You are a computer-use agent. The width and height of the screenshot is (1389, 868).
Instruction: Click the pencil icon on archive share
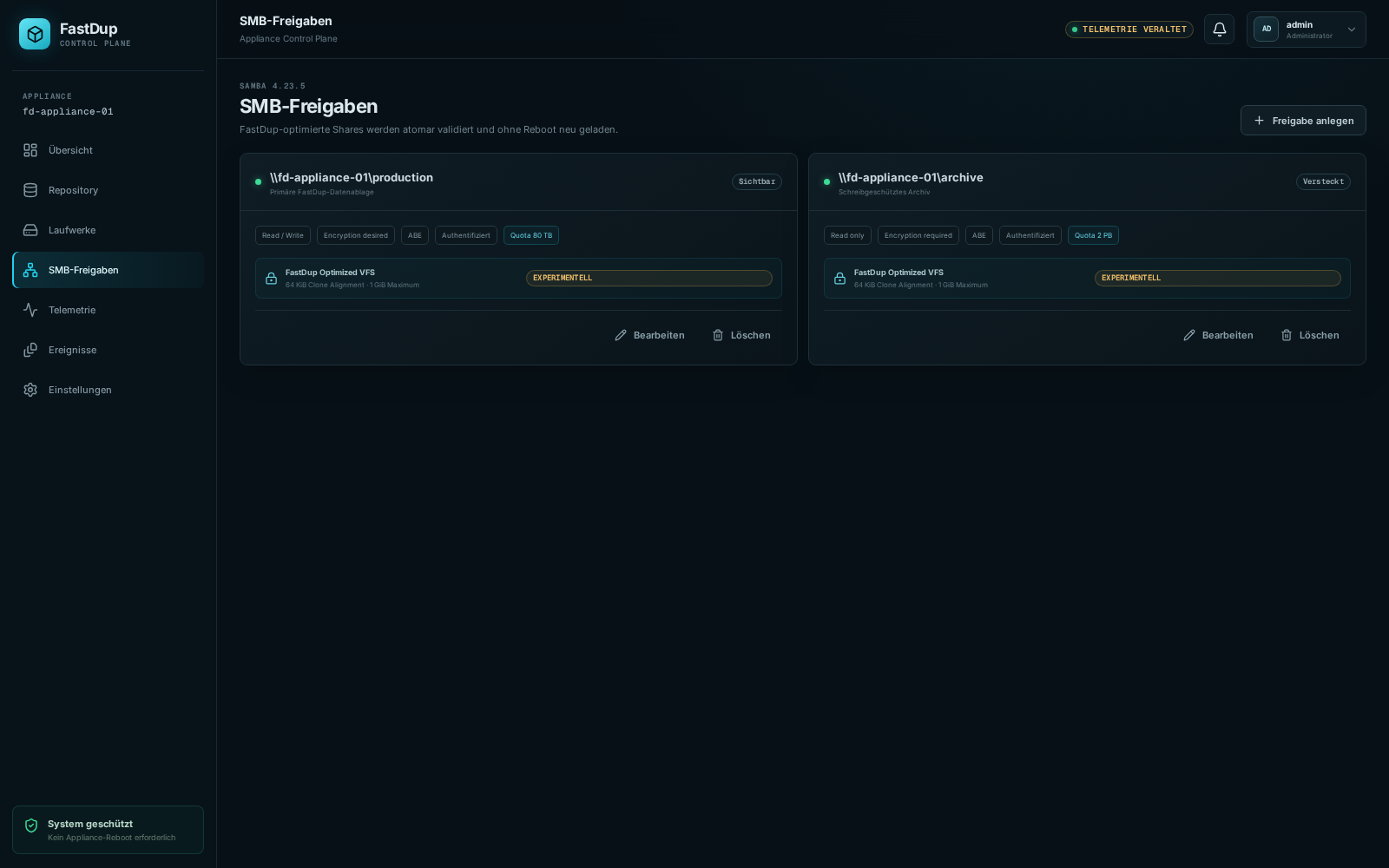[1189, 335]
